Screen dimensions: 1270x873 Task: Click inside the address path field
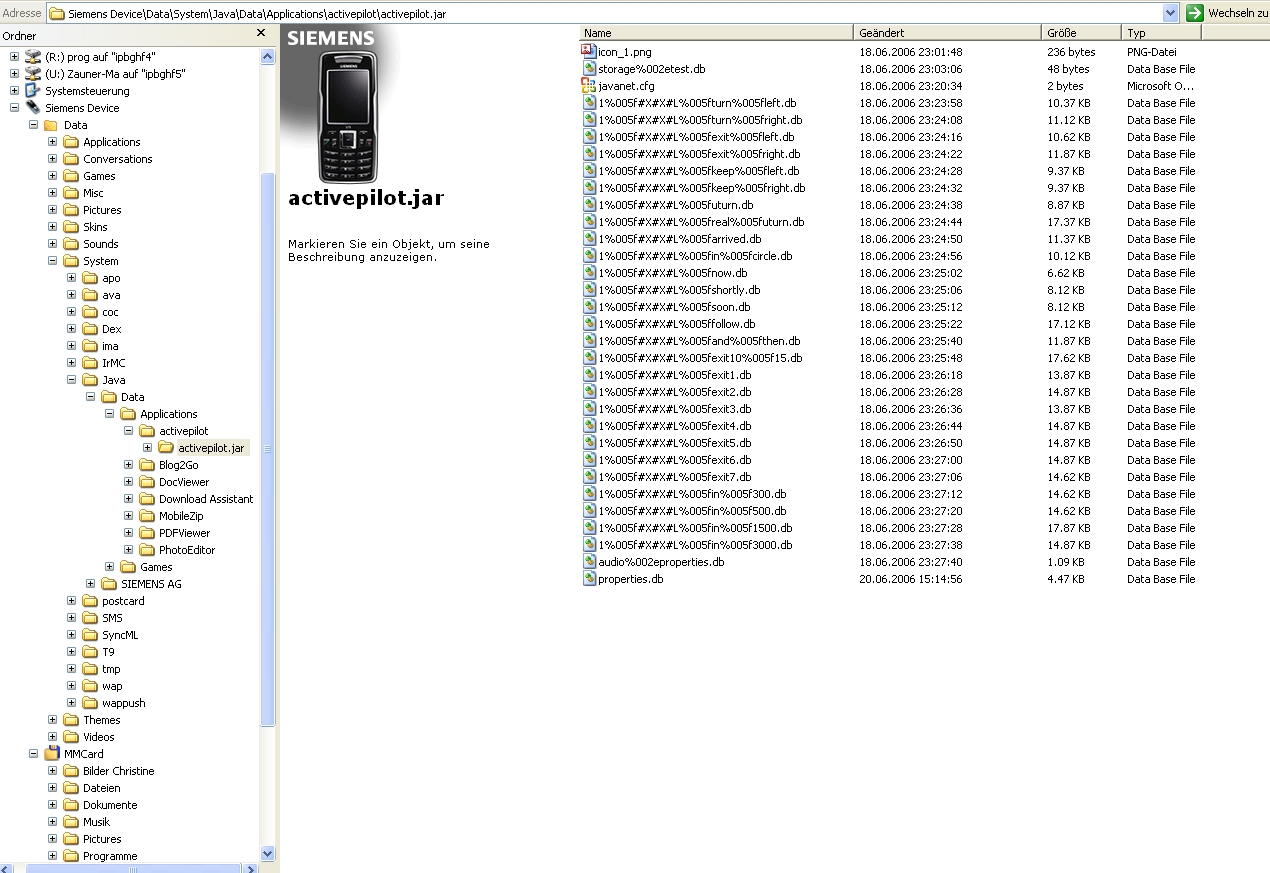click(613, 13)
